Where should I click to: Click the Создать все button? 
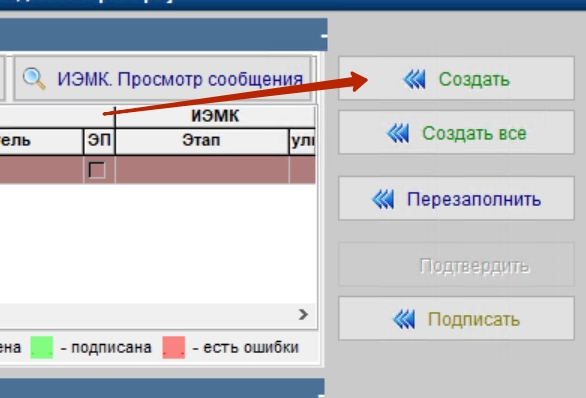coord(456,132)
